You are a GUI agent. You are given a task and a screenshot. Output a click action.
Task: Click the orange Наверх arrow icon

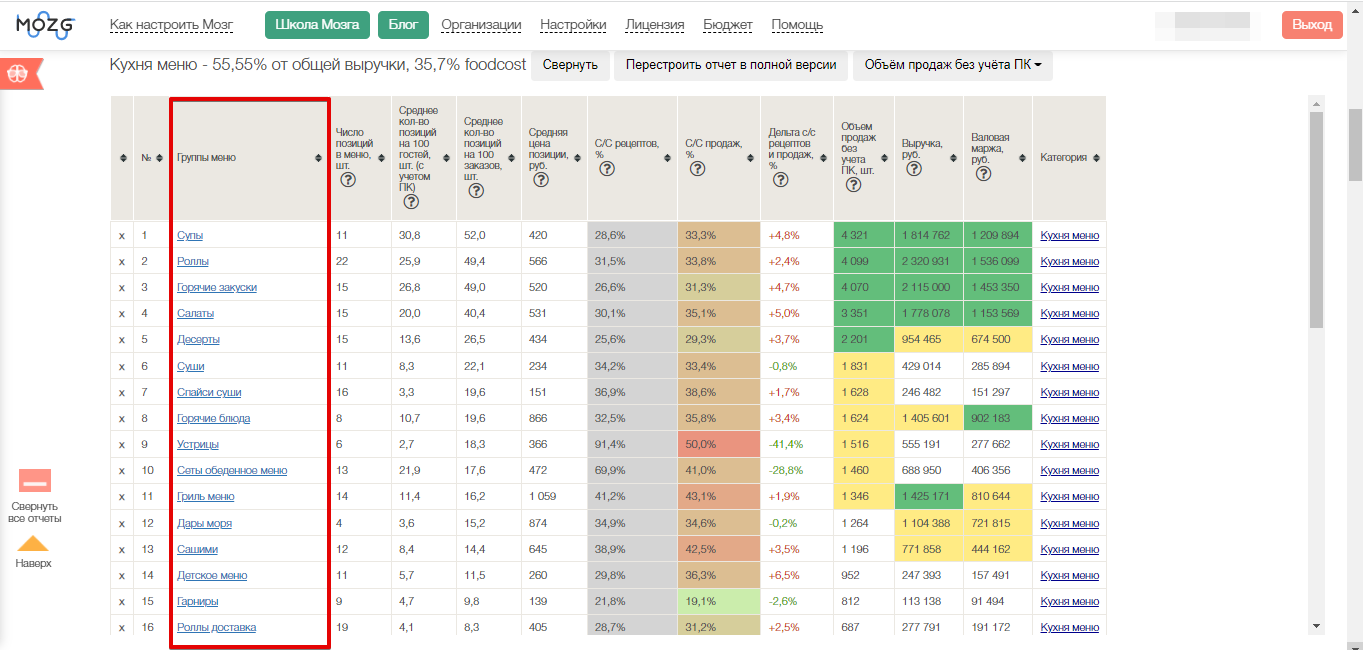click(x=33, y=544)
